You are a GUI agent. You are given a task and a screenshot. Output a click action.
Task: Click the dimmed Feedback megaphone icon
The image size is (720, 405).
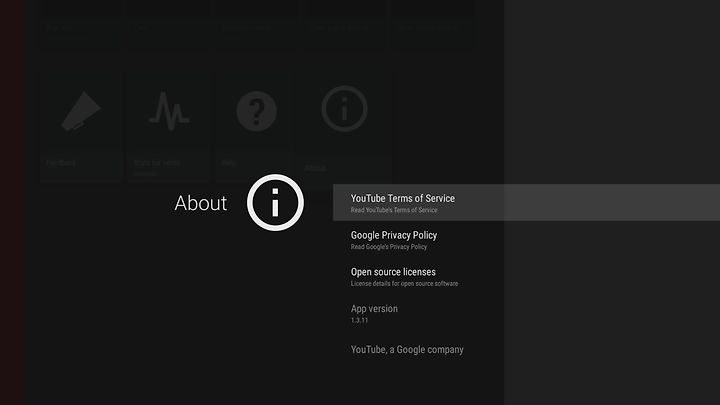[81, 111]
